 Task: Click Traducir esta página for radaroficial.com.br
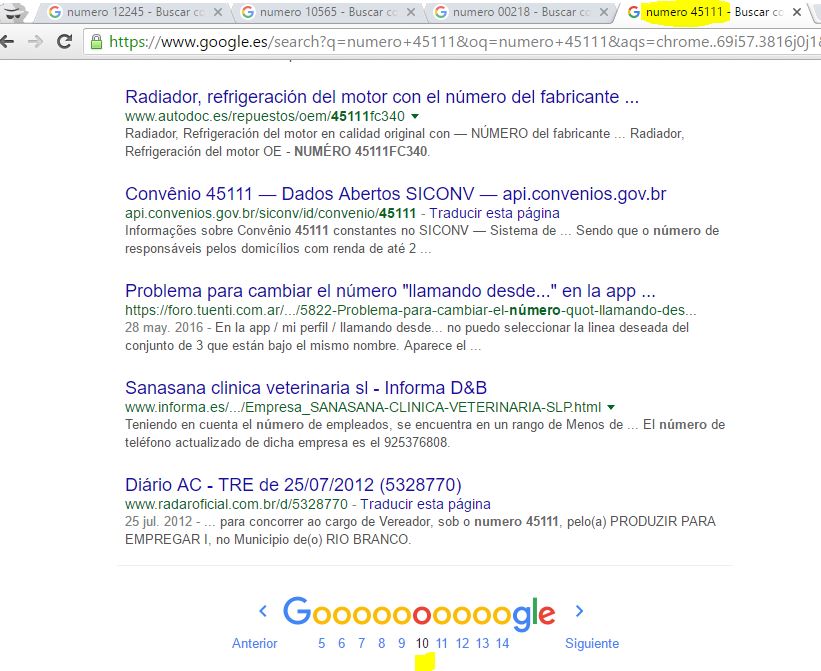(x=425, y=504)
